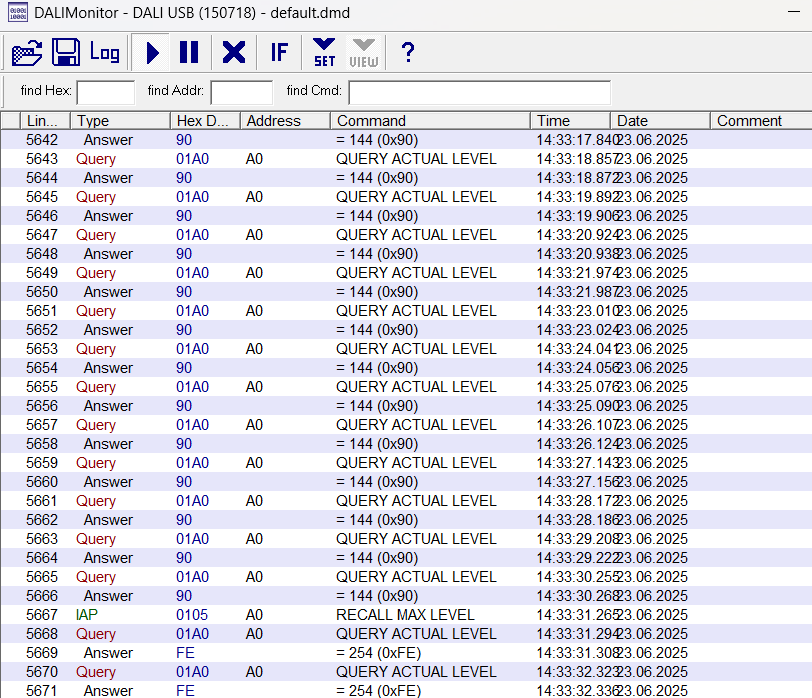
Task: Open the SET filter settings icon
Action: [324, 52]
